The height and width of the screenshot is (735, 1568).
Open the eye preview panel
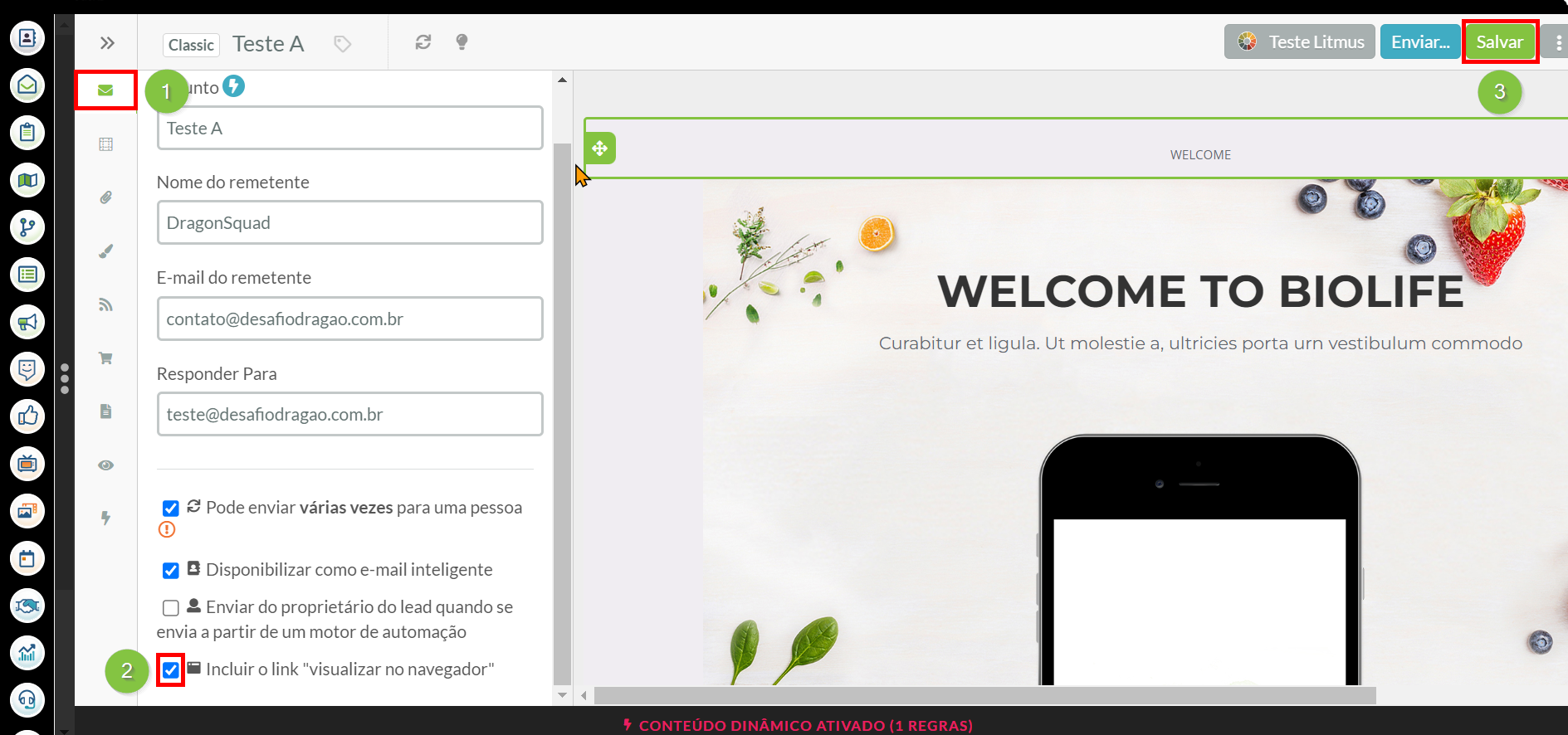[105, 465]
